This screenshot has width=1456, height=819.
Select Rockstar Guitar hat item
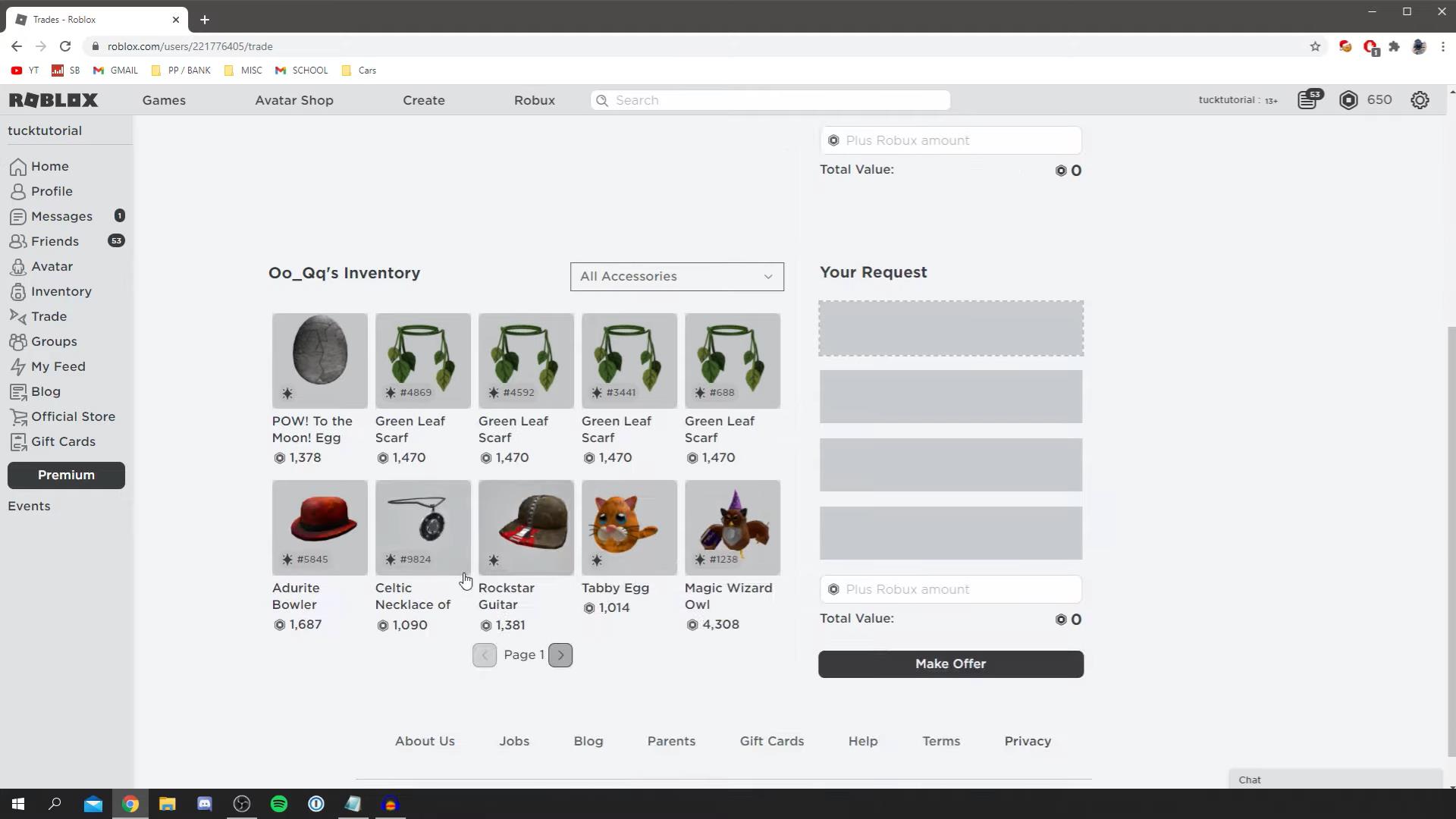526,528
